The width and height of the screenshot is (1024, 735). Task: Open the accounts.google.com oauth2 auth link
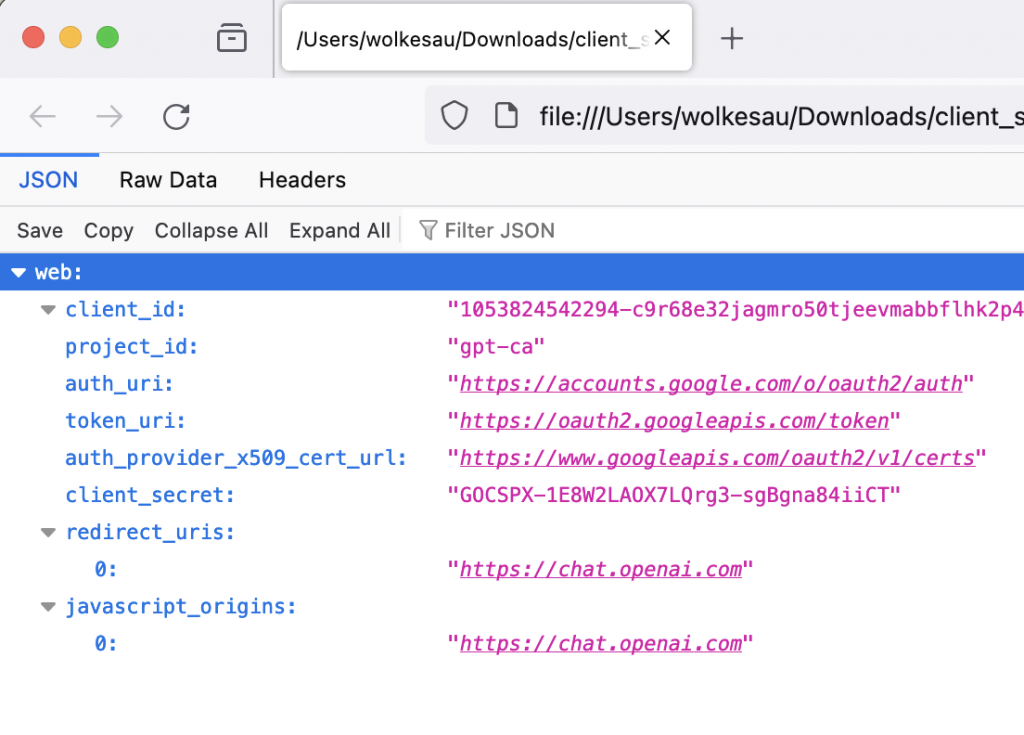[711, 384]
